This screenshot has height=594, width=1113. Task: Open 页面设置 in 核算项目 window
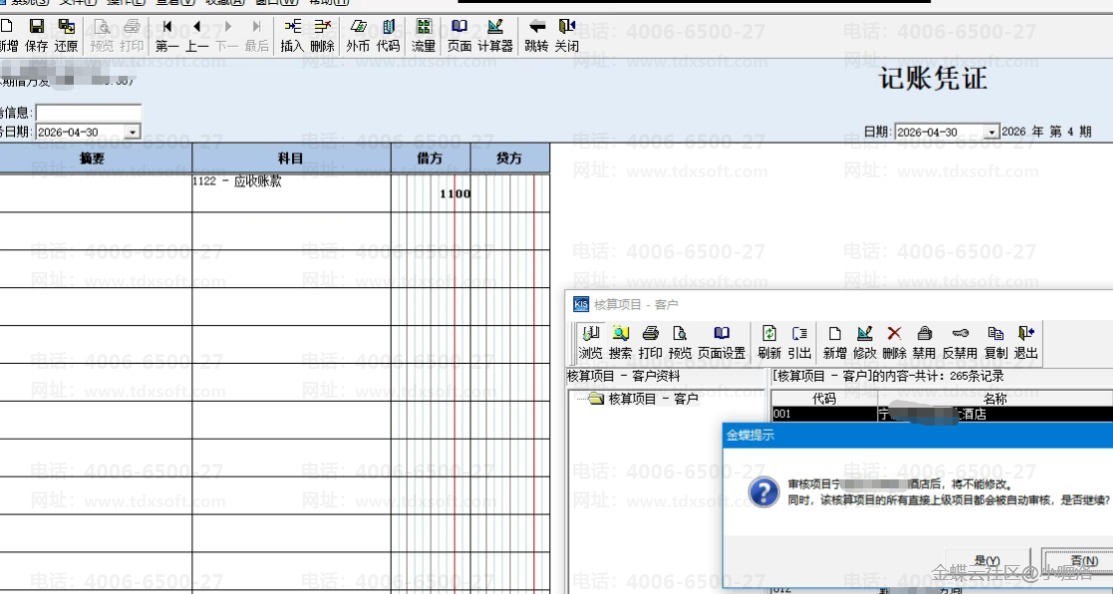click(721, 342)
